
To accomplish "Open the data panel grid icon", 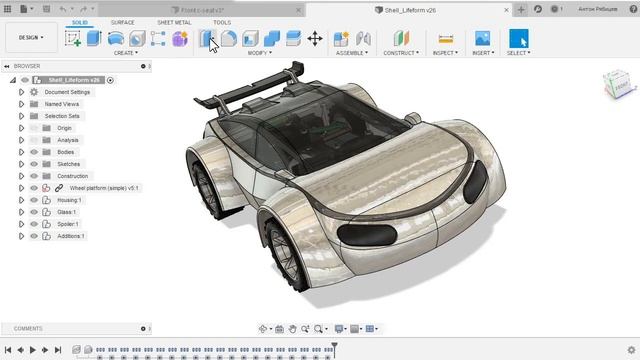I will (7, 9).
